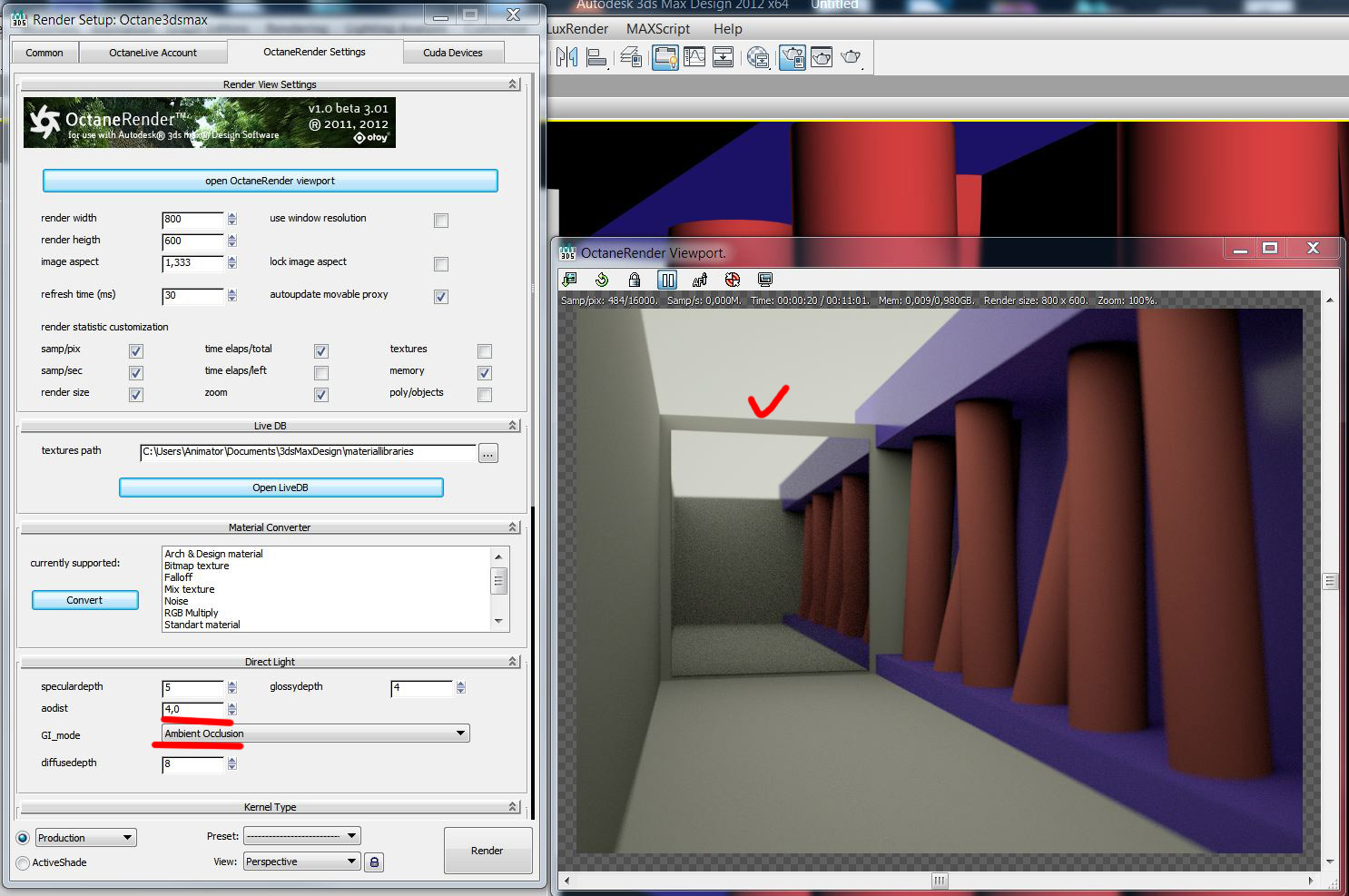Restart the render with green refresh icon

pos(602,280)
